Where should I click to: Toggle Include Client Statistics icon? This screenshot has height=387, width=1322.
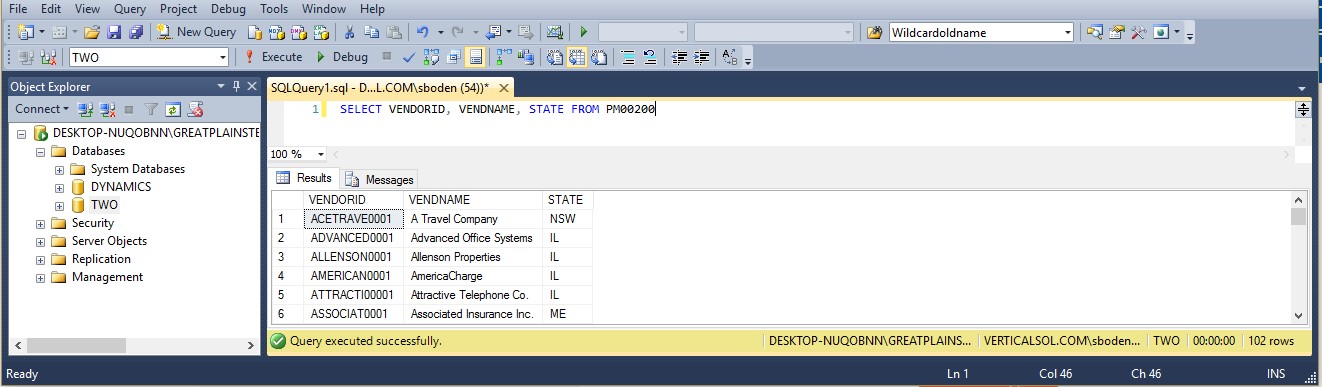(526, 57)
